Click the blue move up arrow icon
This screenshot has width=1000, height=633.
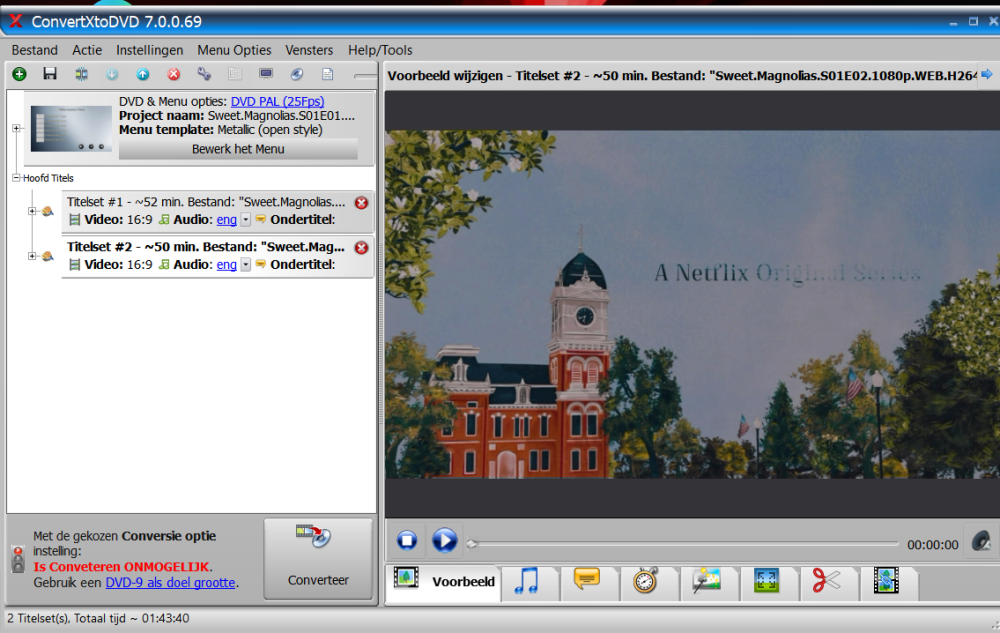coord(143,74)
